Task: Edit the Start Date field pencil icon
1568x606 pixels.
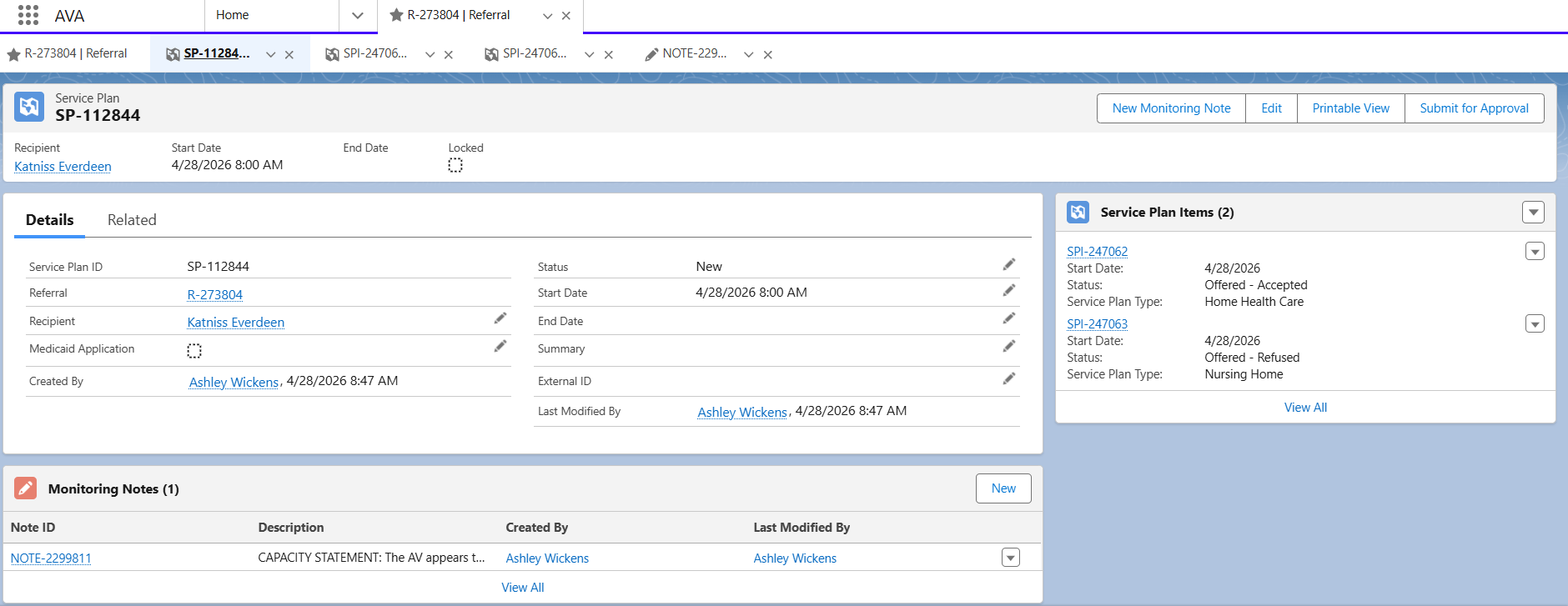Action: point(1009,290)
